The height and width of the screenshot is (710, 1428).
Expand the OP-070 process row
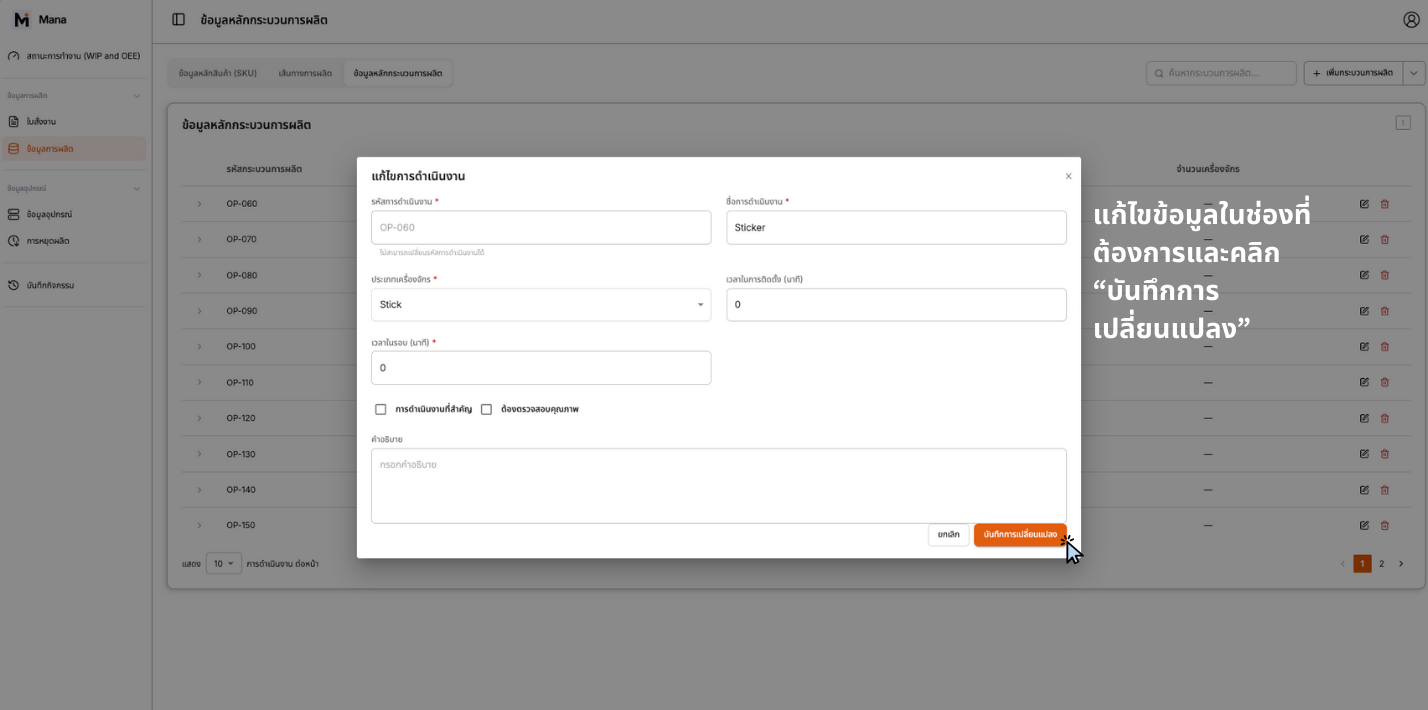(x=196, y=239)
